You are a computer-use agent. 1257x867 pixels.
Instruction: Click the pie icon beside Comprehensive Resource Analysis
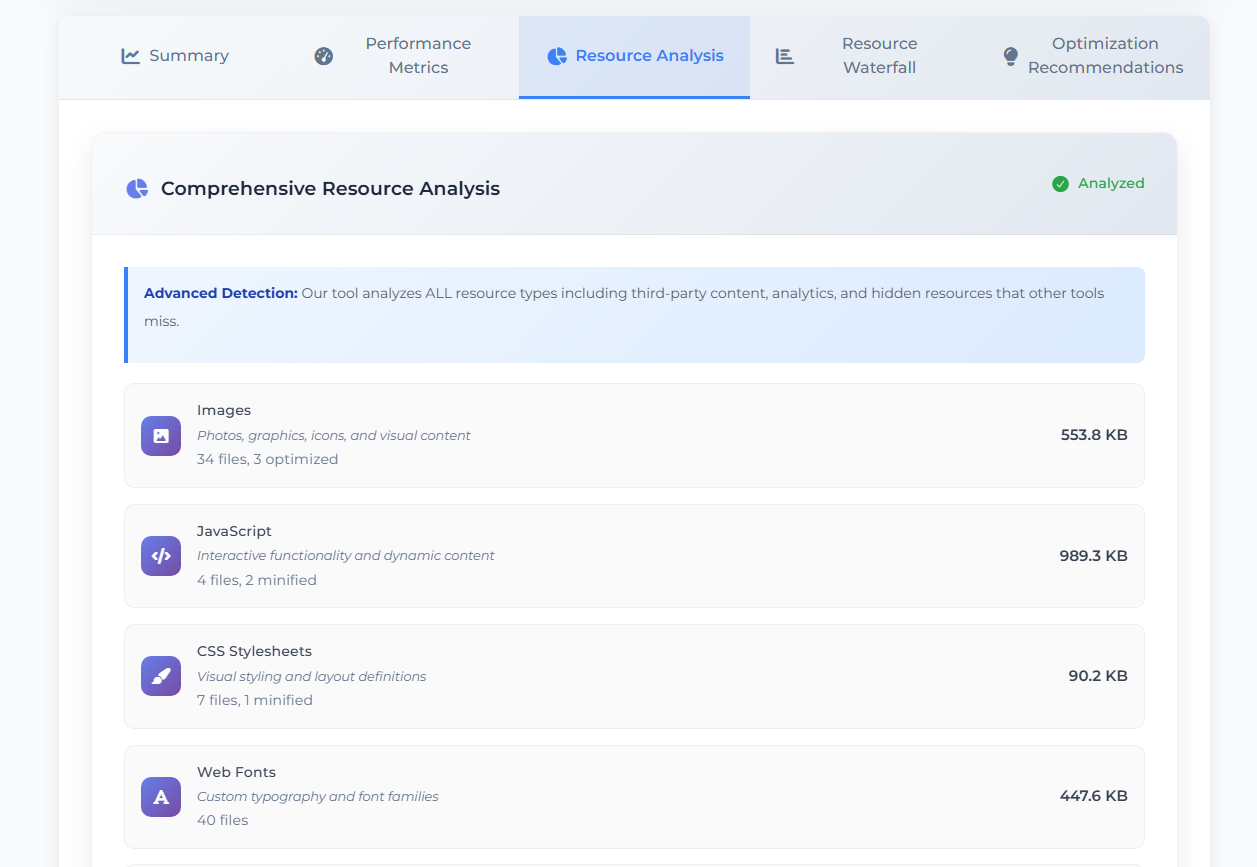137,188
